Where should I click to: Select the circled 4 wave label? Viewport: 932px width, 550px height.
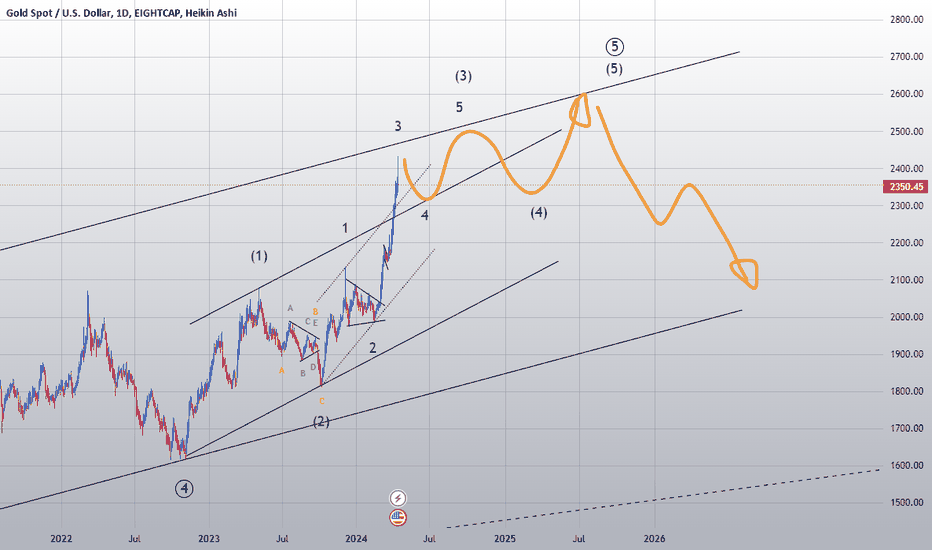pos(184,489)
